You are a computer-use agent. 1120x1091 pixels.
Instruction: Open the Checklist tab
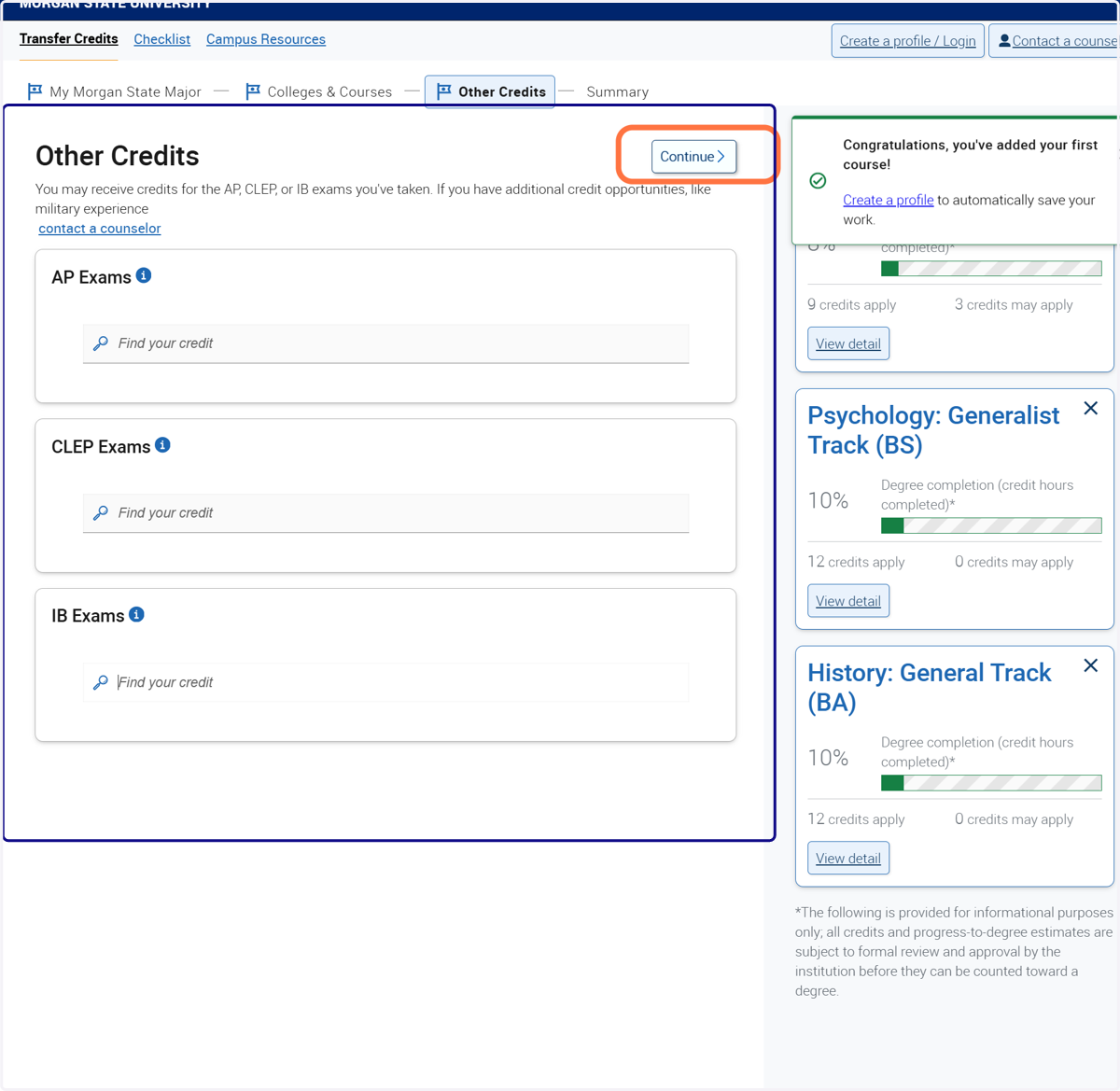(x=162, y=39)
